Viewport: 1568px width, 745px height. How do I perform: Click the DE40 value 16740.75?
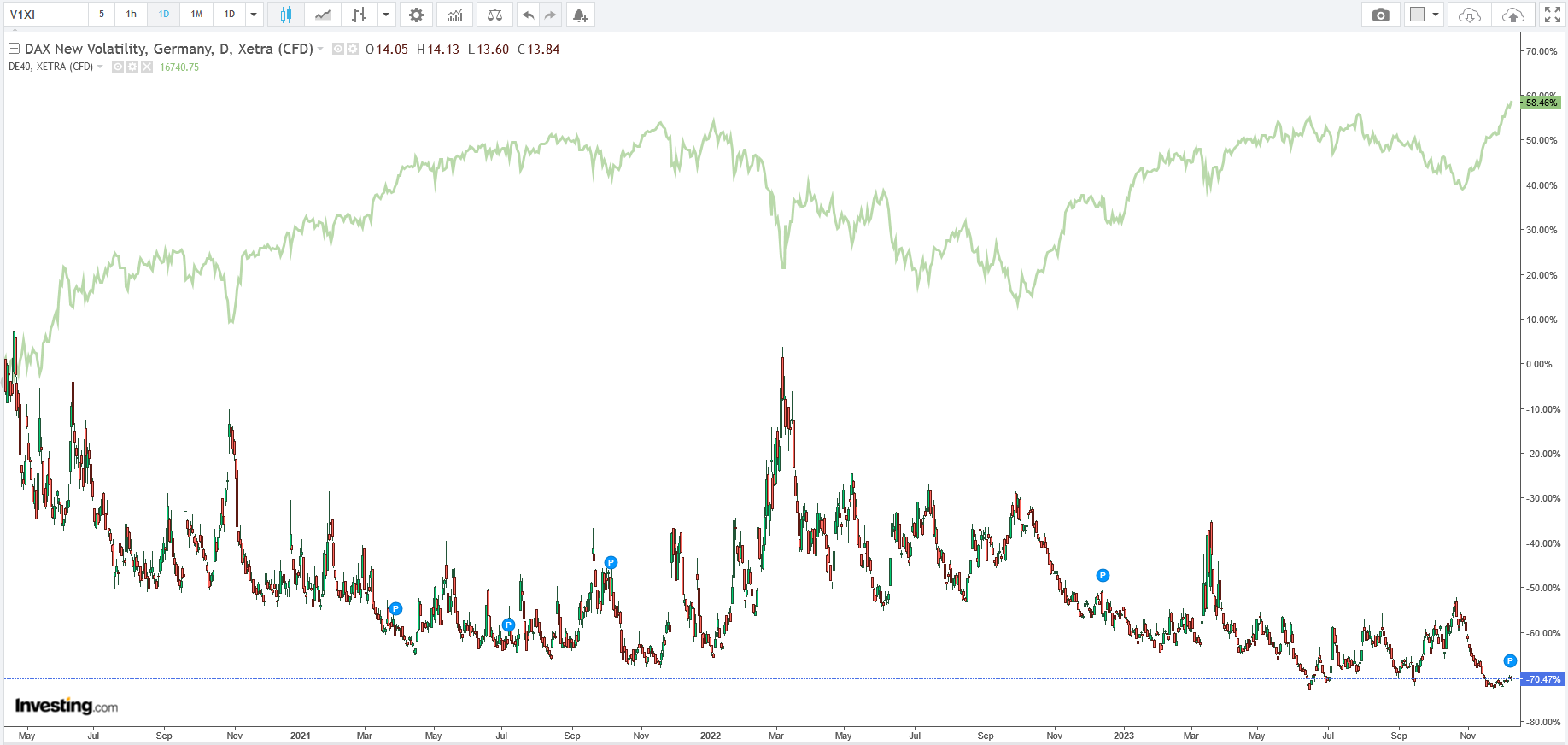click(179, 67)
